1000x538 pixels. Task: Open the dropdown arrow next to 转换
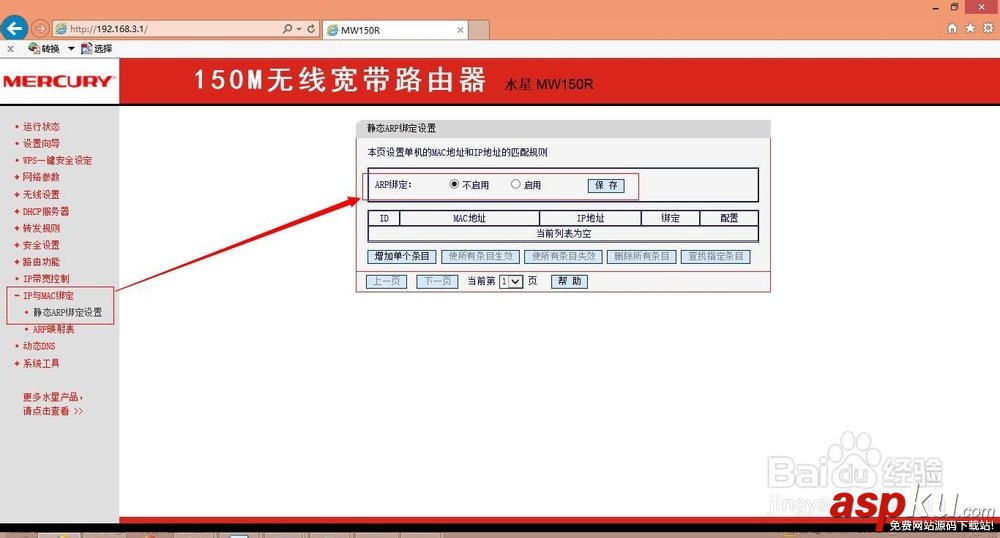pyautogui.click(x=71, y=48)
